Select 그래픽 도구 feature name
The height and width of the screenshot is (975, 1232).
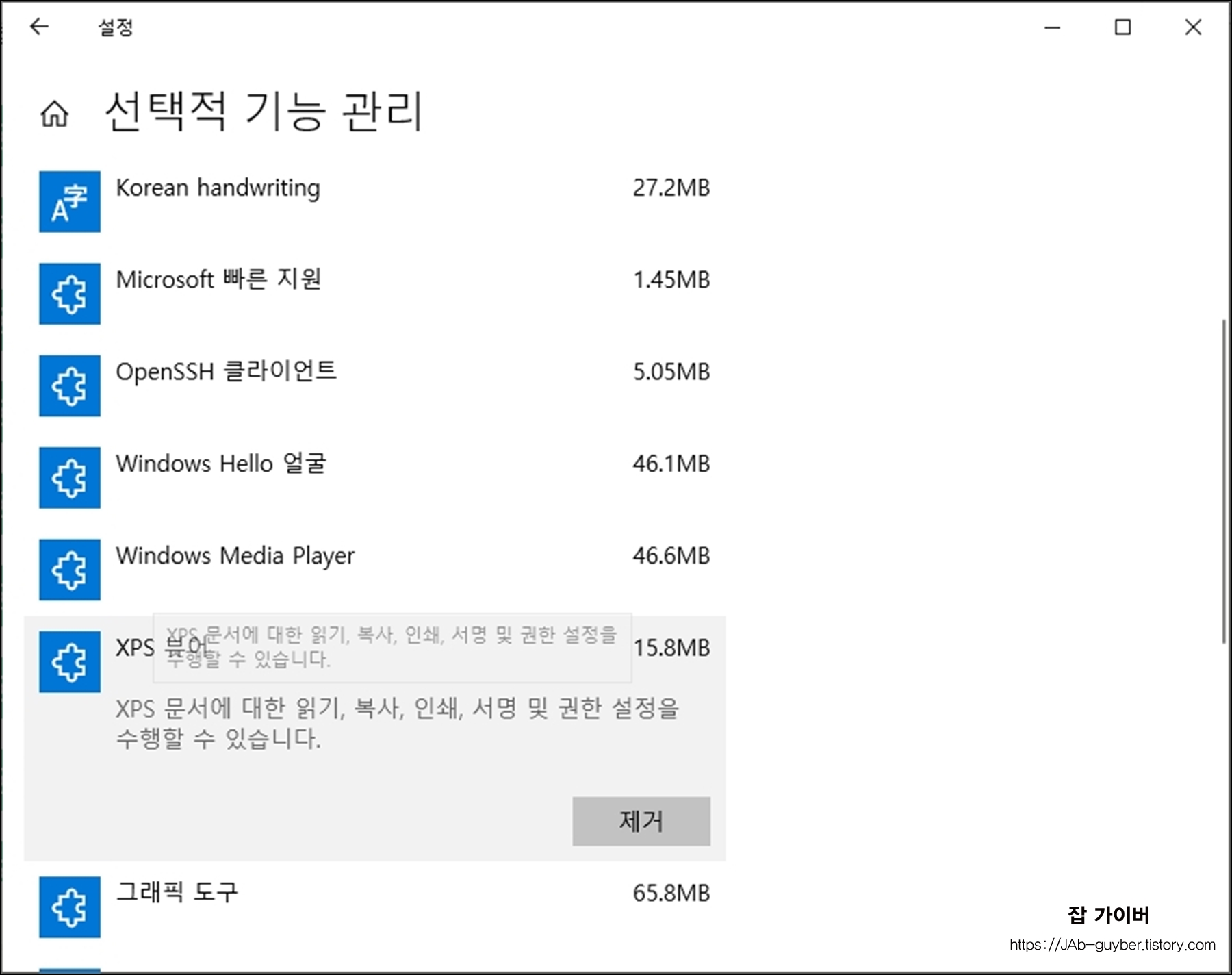click(x=177, y=892)
